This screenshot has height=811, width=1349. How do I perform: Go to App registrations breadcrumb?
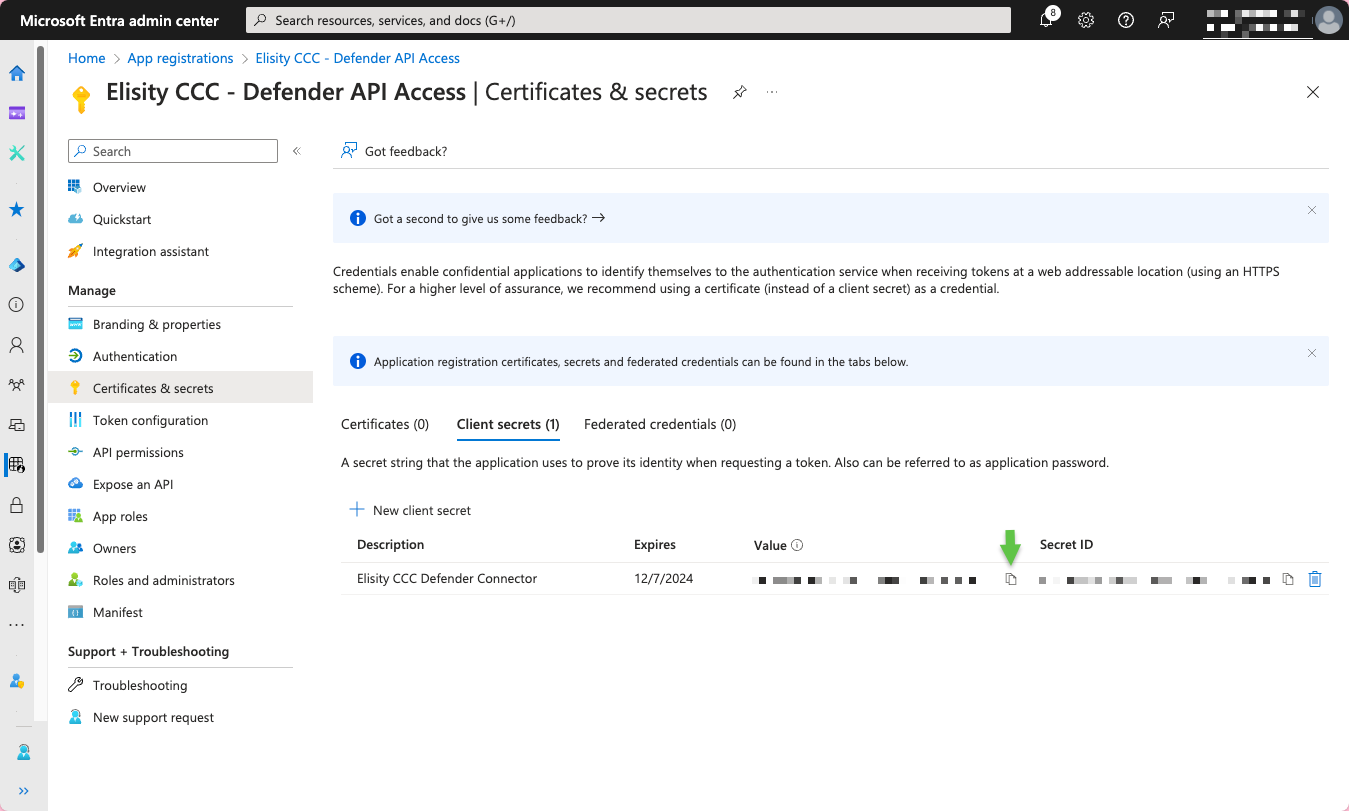pyautogui.click(x=180, y=58)
